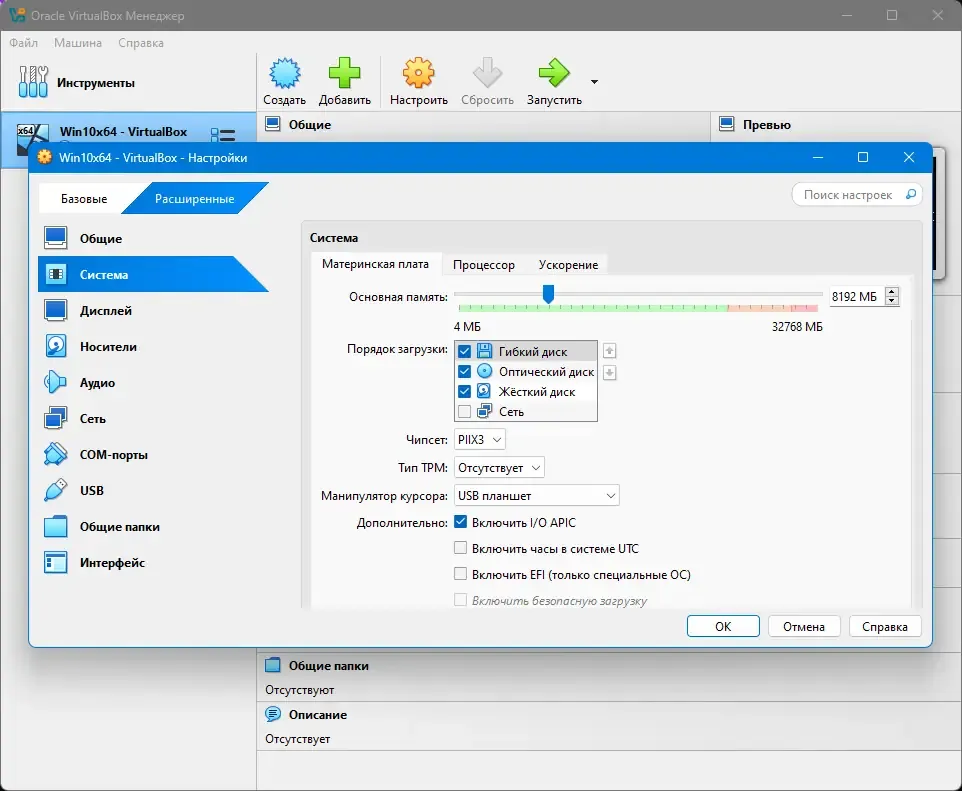
Task: Open the Справка menu in menu bar
Action: click(x=140, y=43)
